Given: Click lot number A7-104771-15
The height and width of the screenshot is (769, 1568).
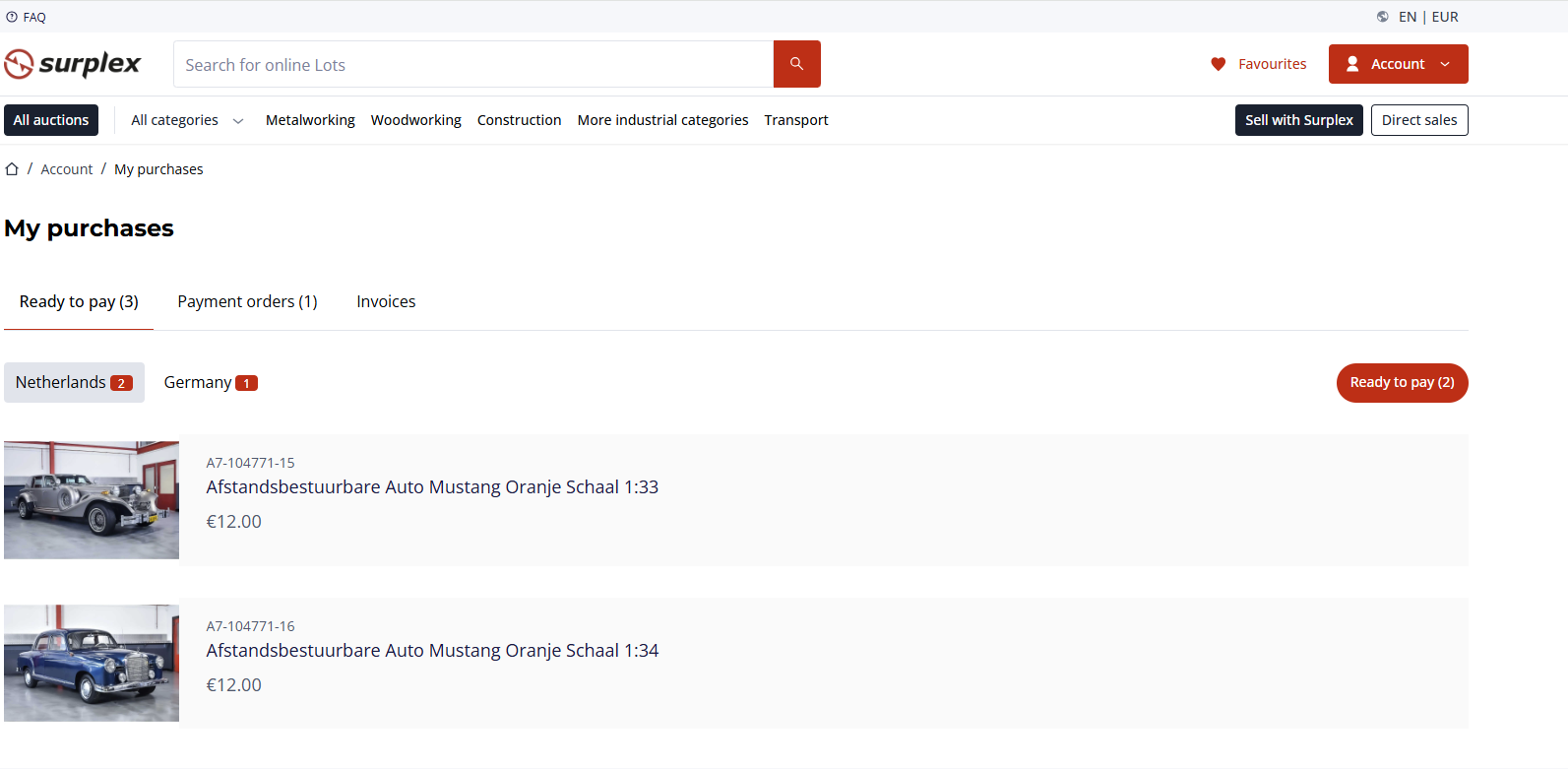Looking at the screenshot, I should pos(250,463).
